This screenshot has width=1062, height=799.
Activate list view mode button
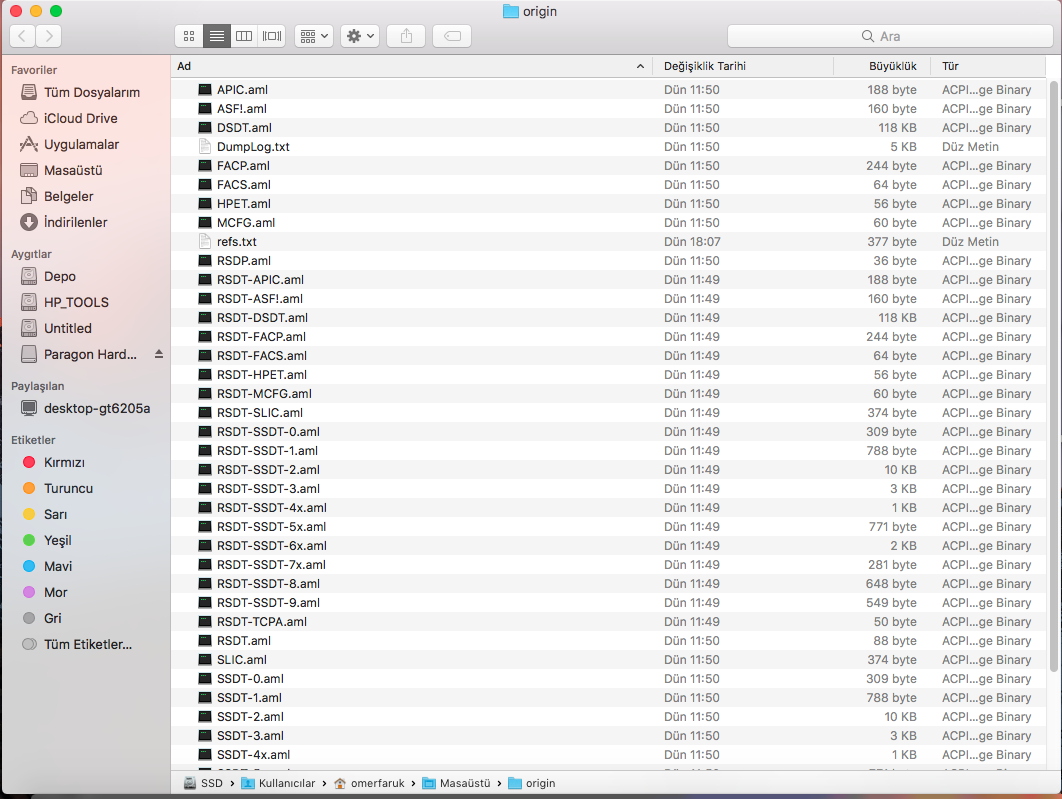tap(216, 36)
